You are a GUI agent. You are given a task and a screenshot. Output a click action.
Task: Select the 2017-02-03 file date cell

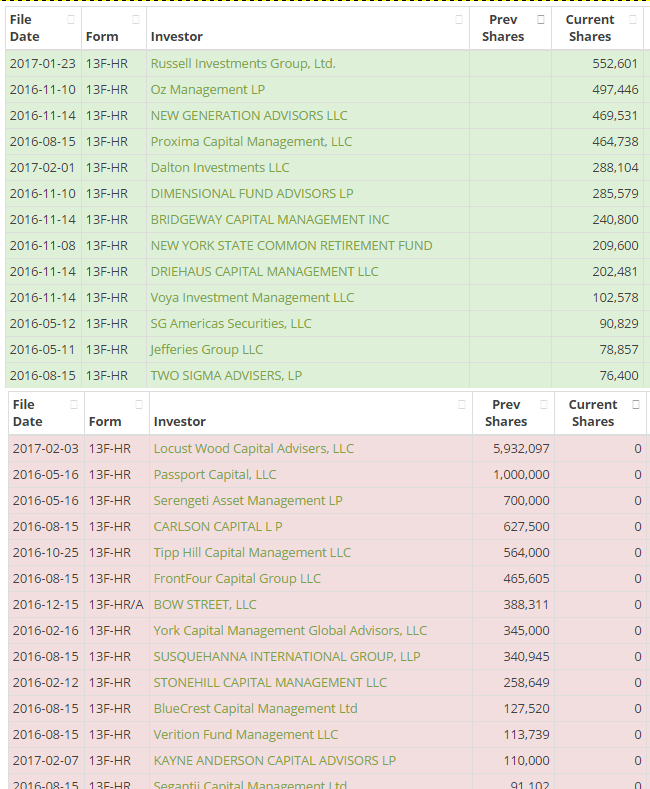pyautogui.click(x=46, y=449)
